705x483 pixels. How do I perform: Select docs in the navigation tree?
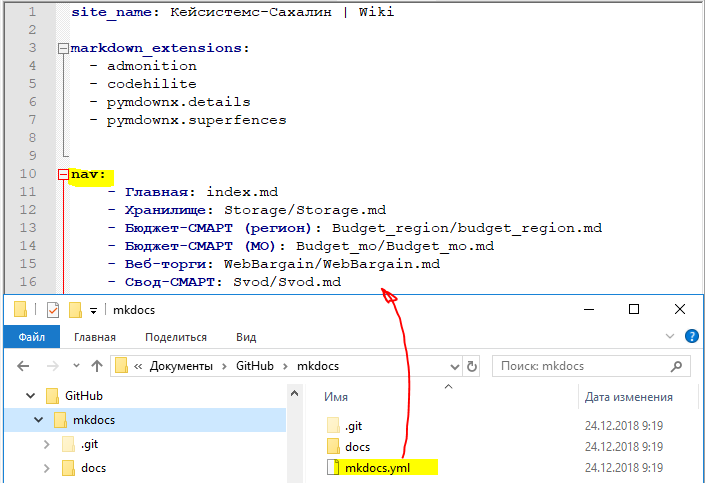click(94, 468)
